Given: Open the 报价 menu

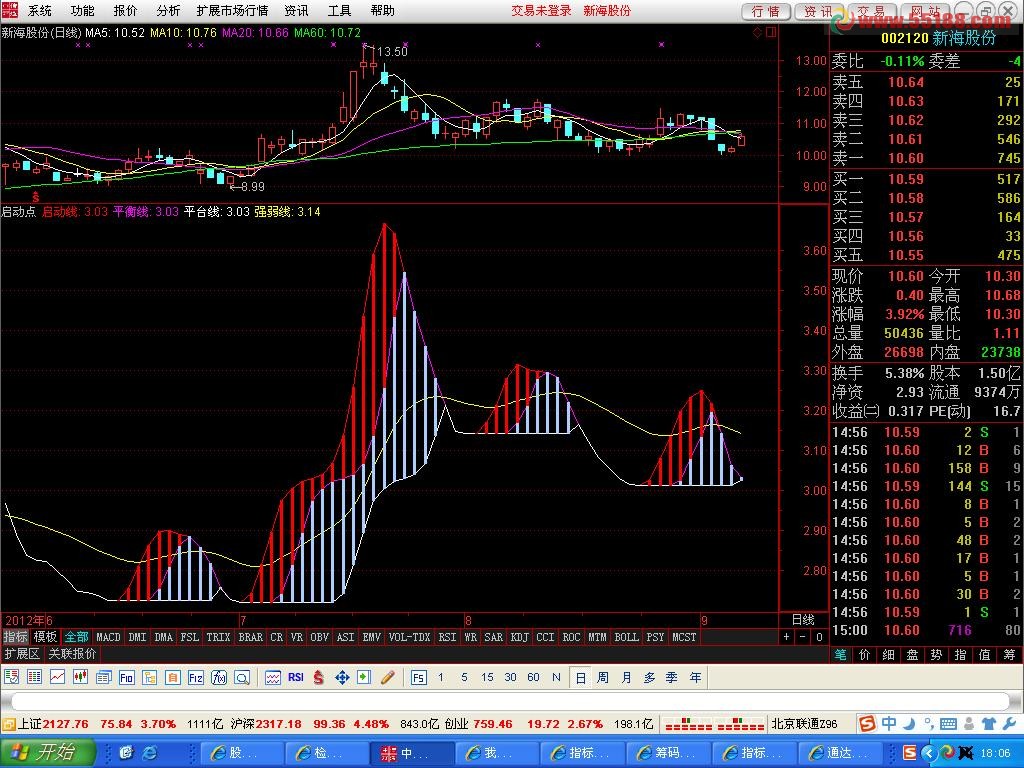Looking at the screenshot, I should tap(125, 10).
